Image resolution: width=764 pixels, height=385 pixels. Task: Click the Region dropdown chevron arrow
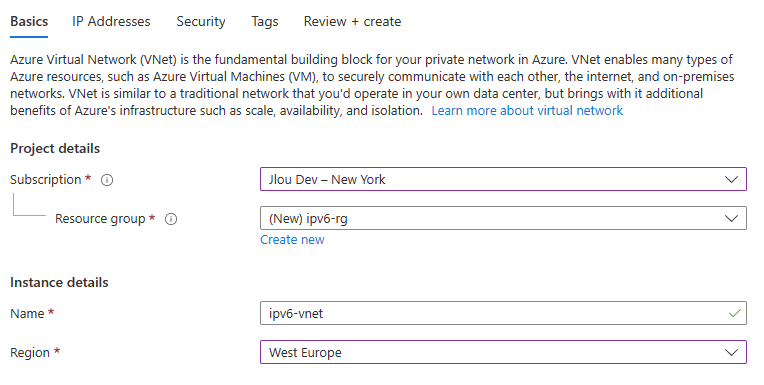(731, 352)
